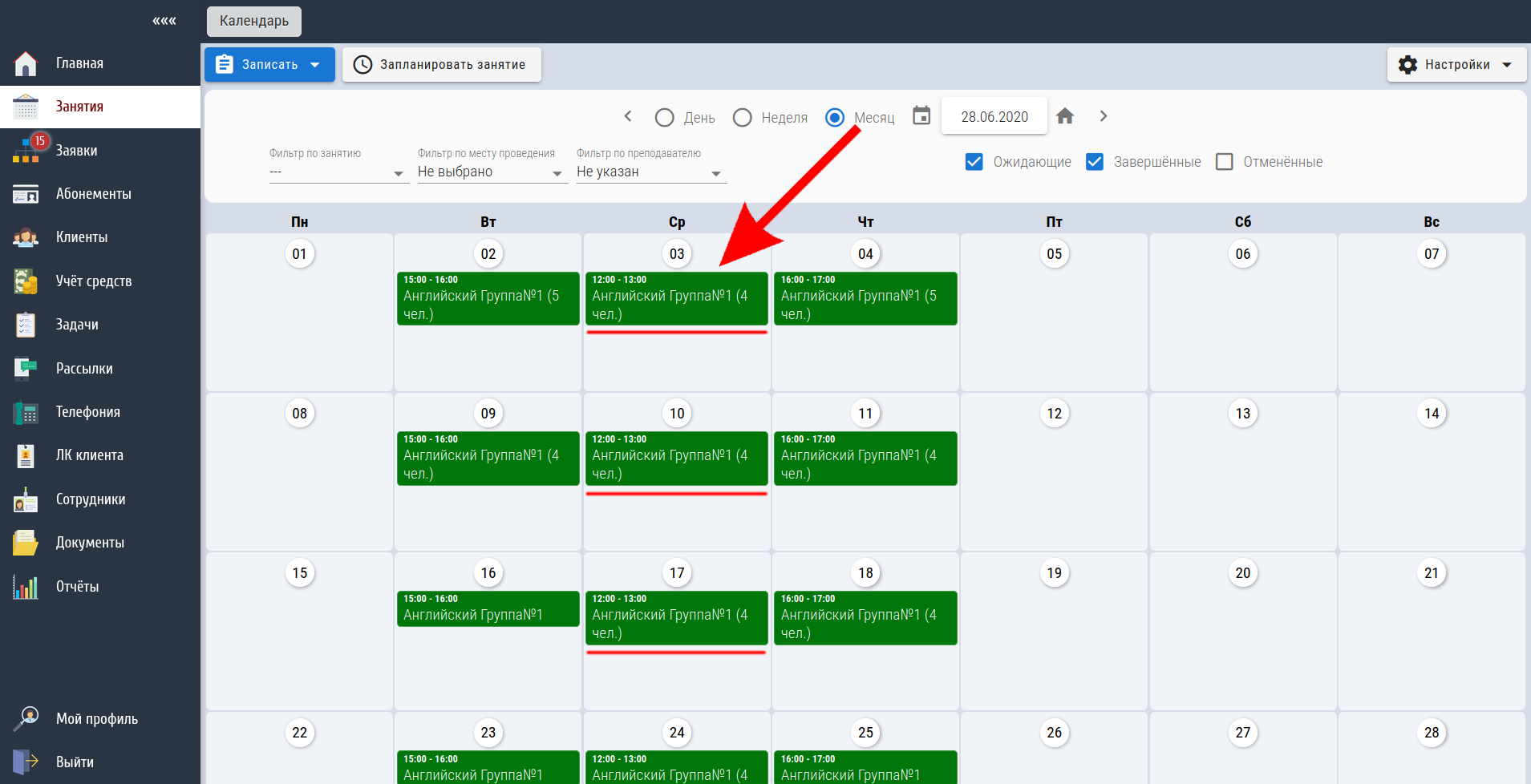The width and height of the screenshot is (1531, 784).
Task: Open the Отчёты menu item label
Action: coord(78,587)
